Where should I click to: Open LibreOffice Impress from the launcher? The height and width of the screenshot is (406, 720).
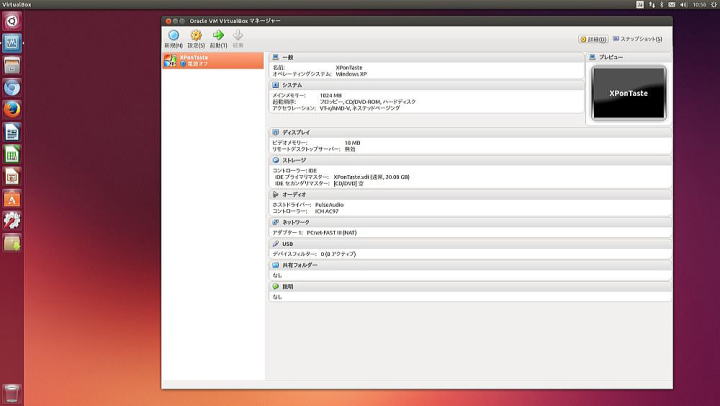12,177
